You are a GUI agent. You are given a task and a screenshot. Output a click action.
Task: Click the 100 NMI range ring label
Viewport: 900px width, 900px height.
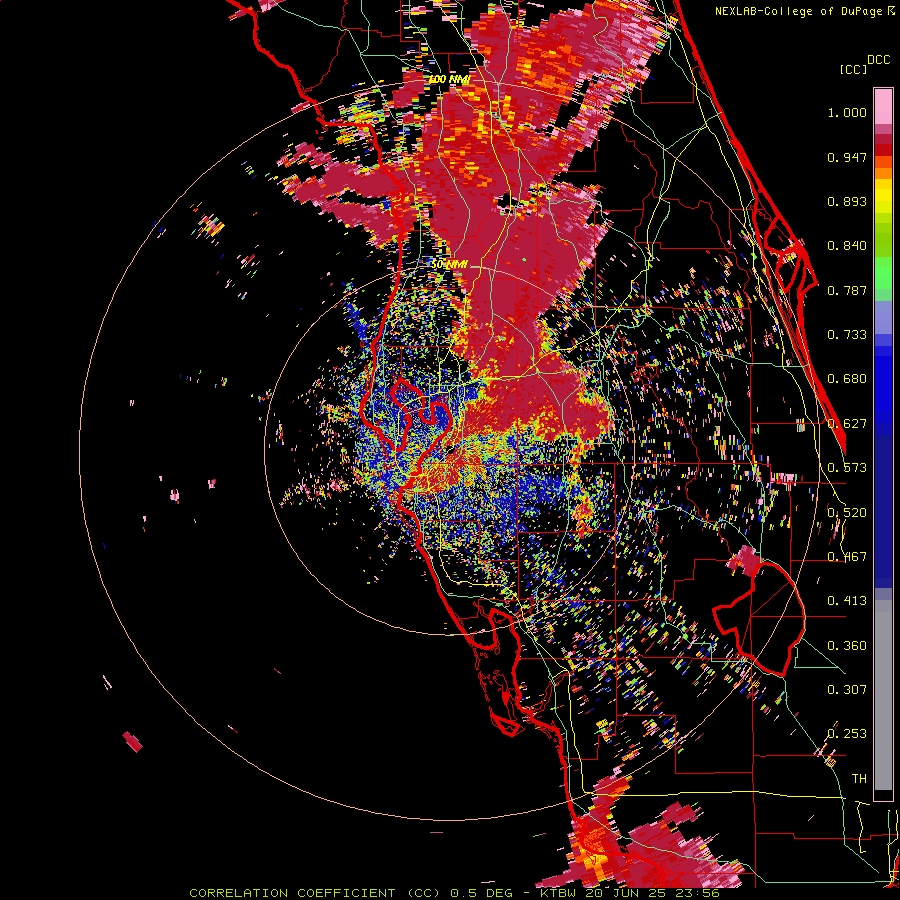[449, 79]
